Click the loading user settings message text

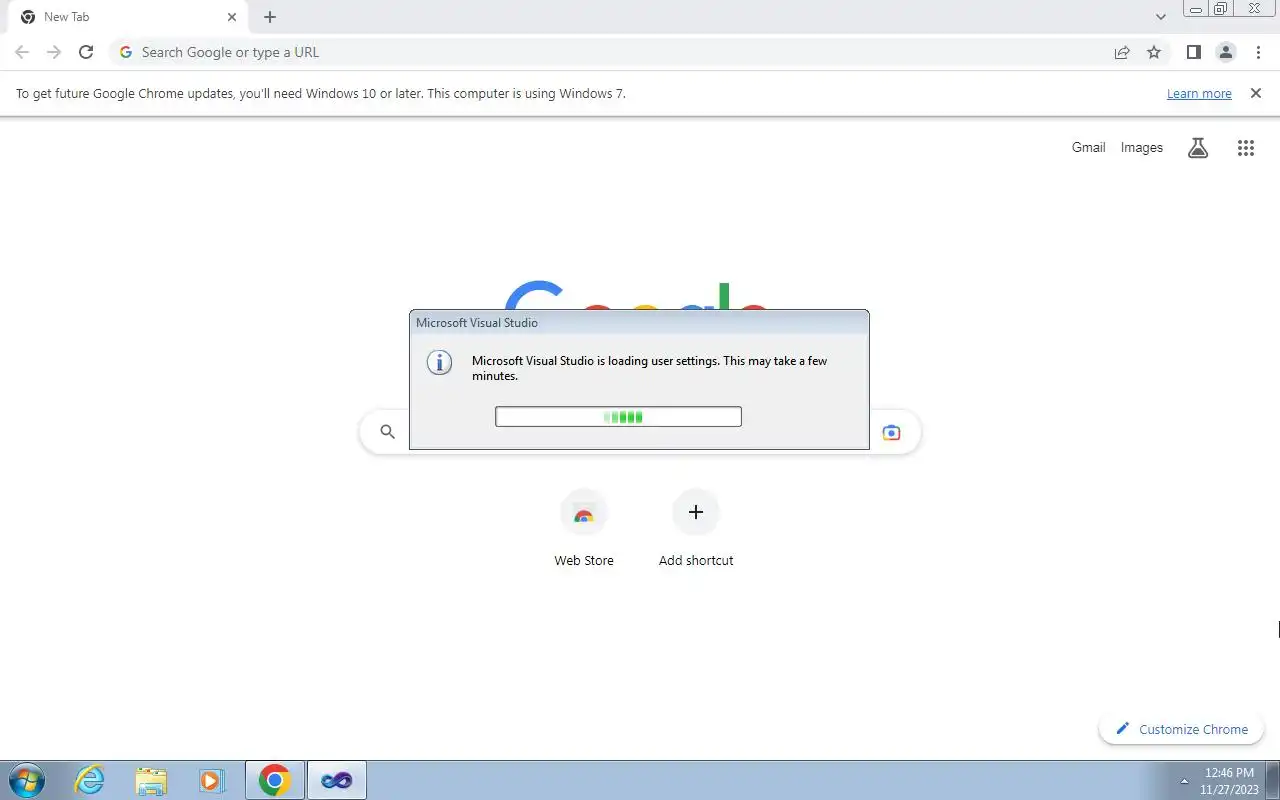(x=650, y=368)
